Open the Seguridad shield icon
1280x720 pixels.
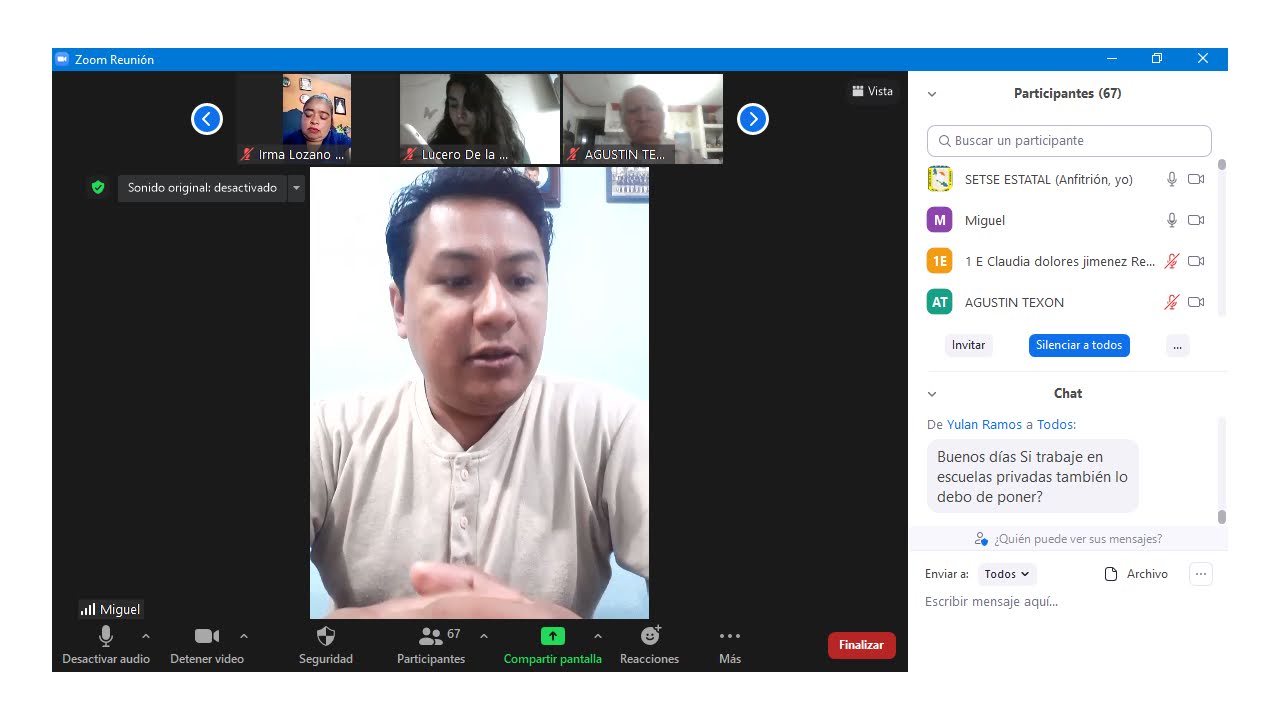click(x=326, y=636)
